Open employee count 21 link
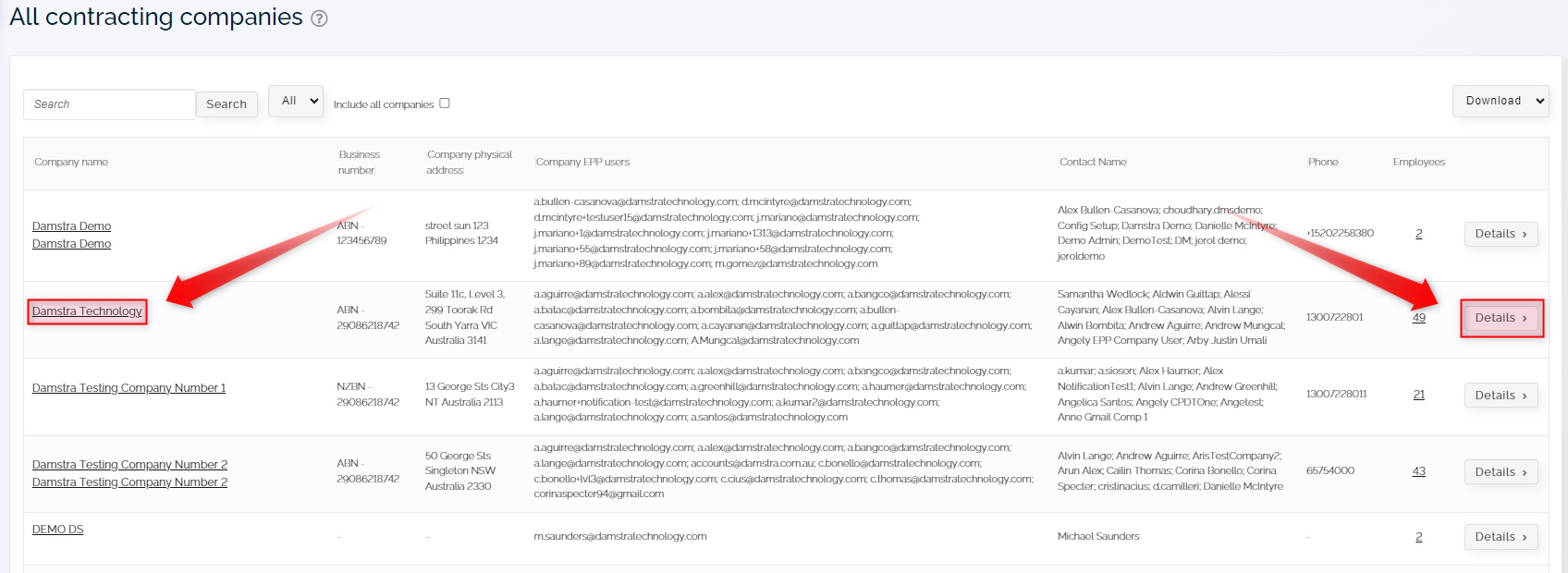 pyautogui.click(x=1419, y=395)
